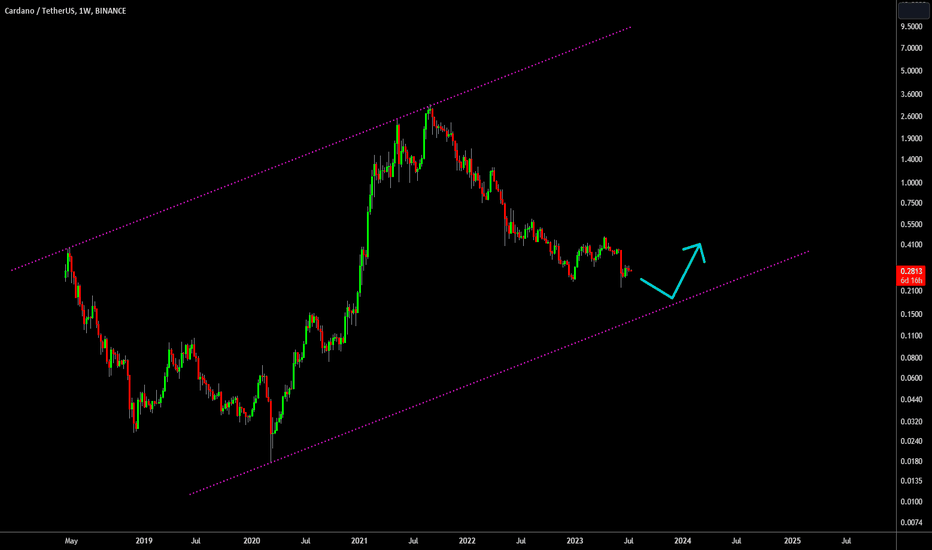Select the 0.0320 price label
Image resolution: width=932 pixels, height=550 pixels.
(x=911, y=422)
